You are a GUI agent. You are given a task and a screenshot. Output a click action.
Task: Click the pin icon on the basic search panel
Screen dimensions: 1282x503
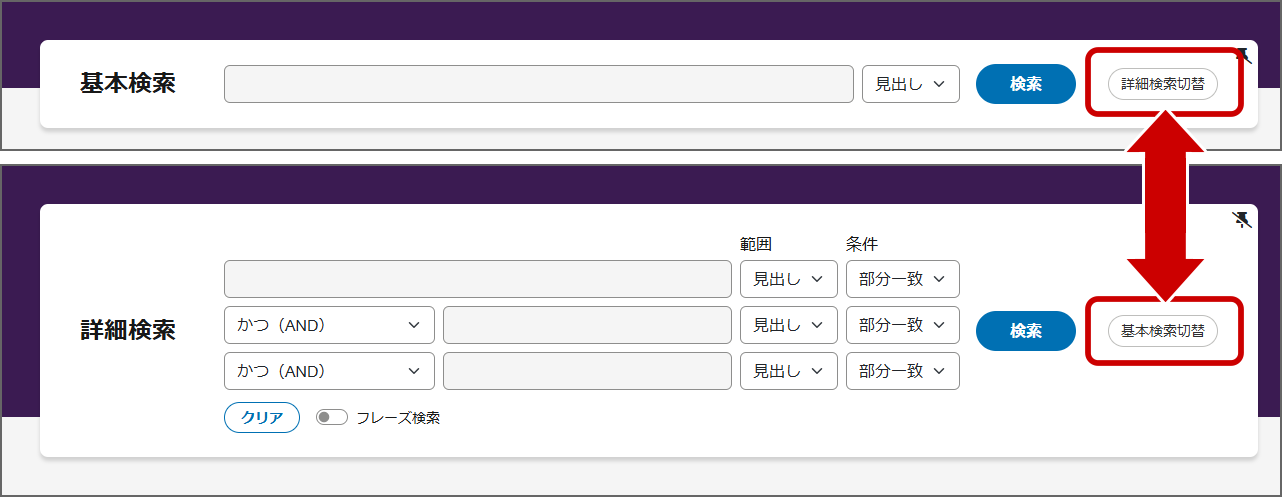point(1243,55)
